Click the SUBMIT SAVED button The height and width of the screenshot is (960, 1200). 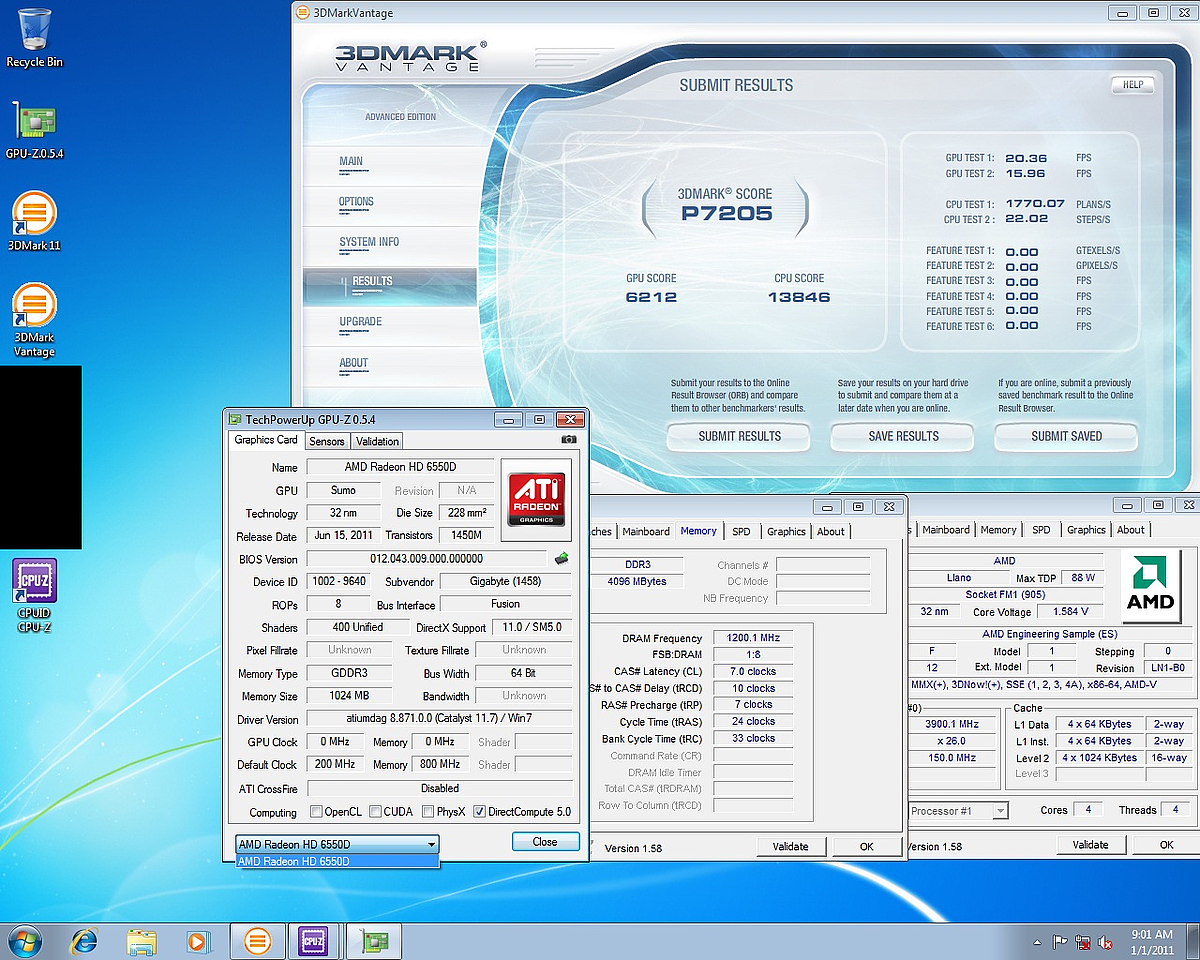[1067, 436]
